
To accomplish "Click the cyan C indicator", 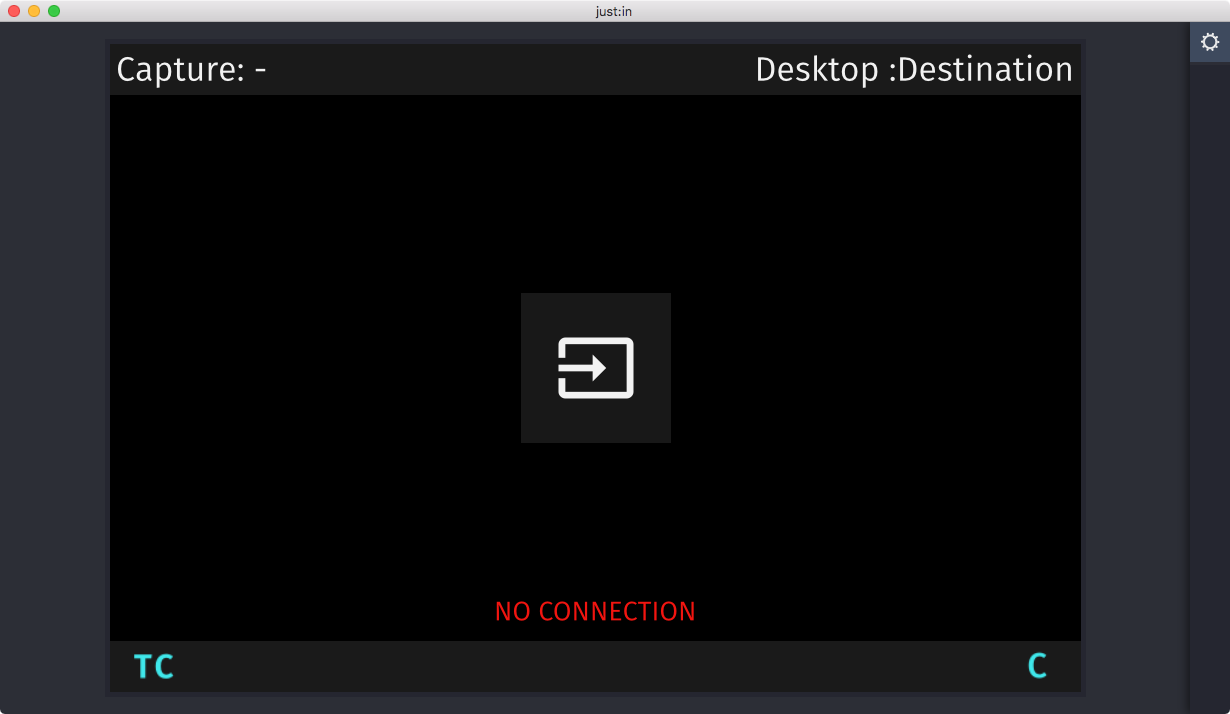I will click(1037, 666).
